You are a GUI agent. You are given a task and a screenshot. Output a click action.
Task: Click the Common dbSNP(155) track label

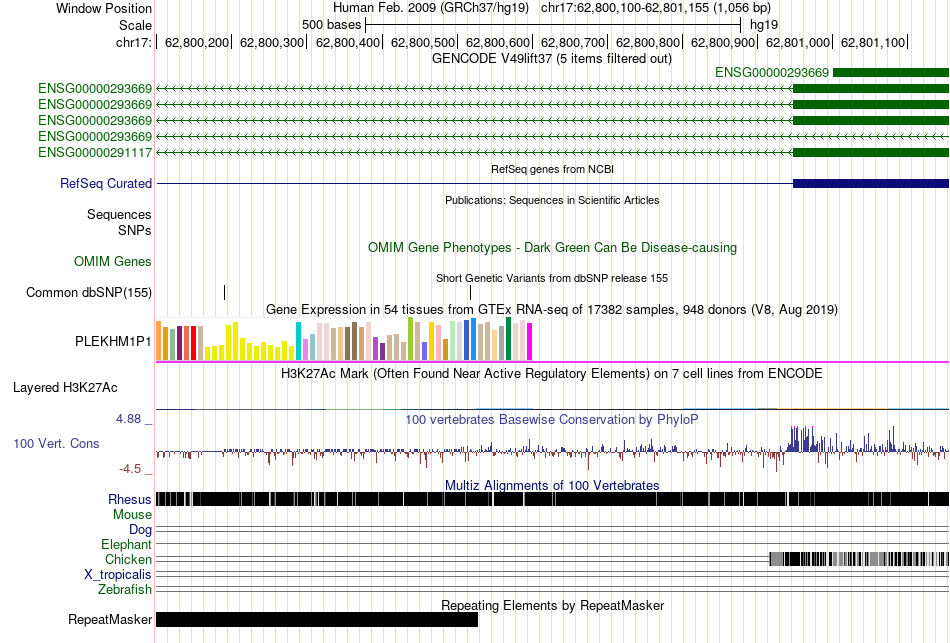click(89, 293)
